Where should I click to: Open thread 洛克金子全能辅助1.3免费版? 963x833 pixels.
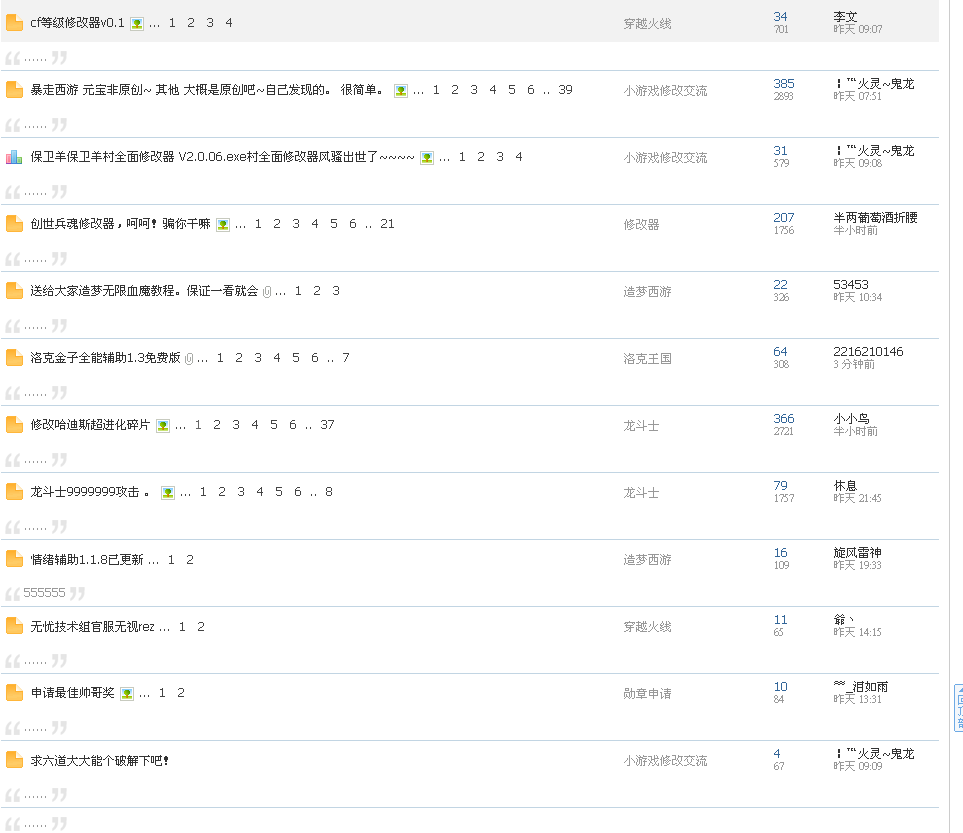[x=106, y=358]
